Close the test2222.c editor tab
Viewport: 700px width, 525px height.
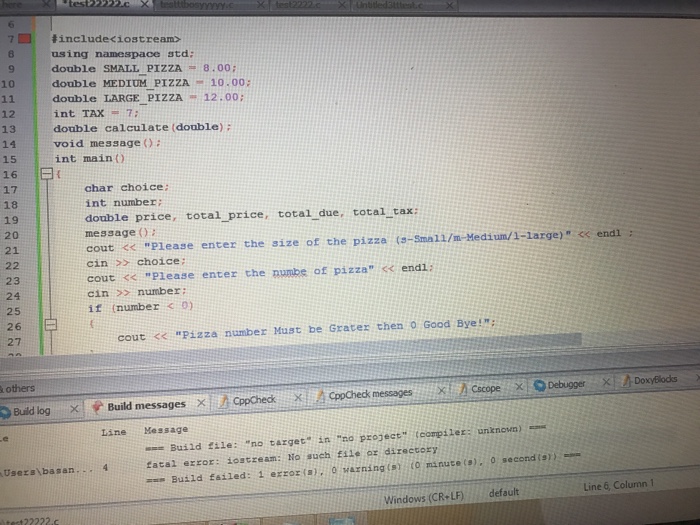(342, 5)
